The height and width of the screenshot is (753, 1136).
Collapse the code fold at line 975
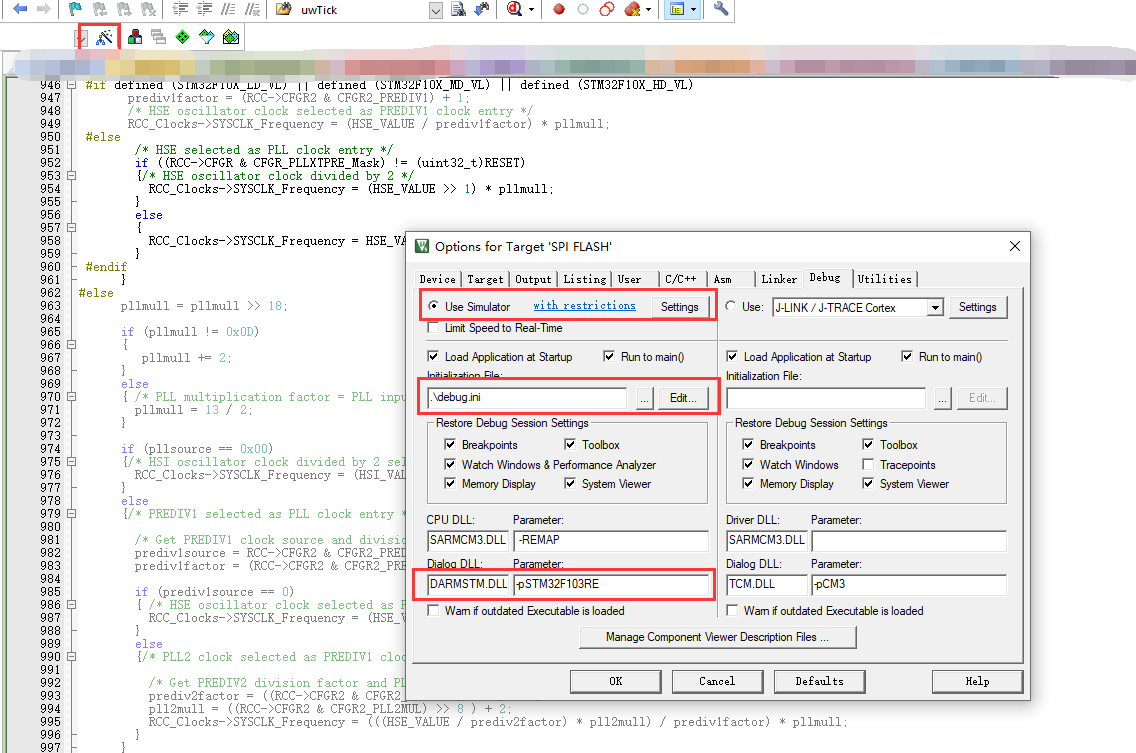(x=71, y=462)
